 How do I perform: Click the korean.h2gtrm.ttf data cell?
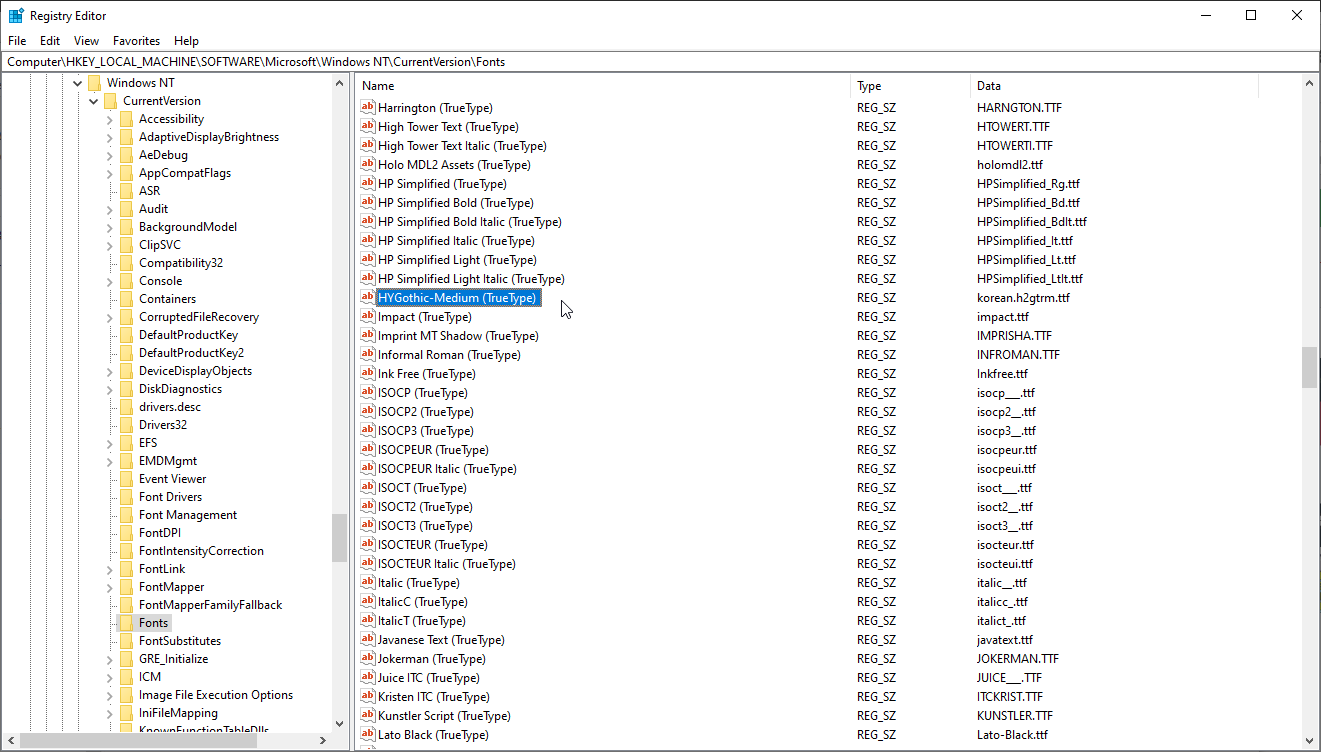pos(1023,297)
